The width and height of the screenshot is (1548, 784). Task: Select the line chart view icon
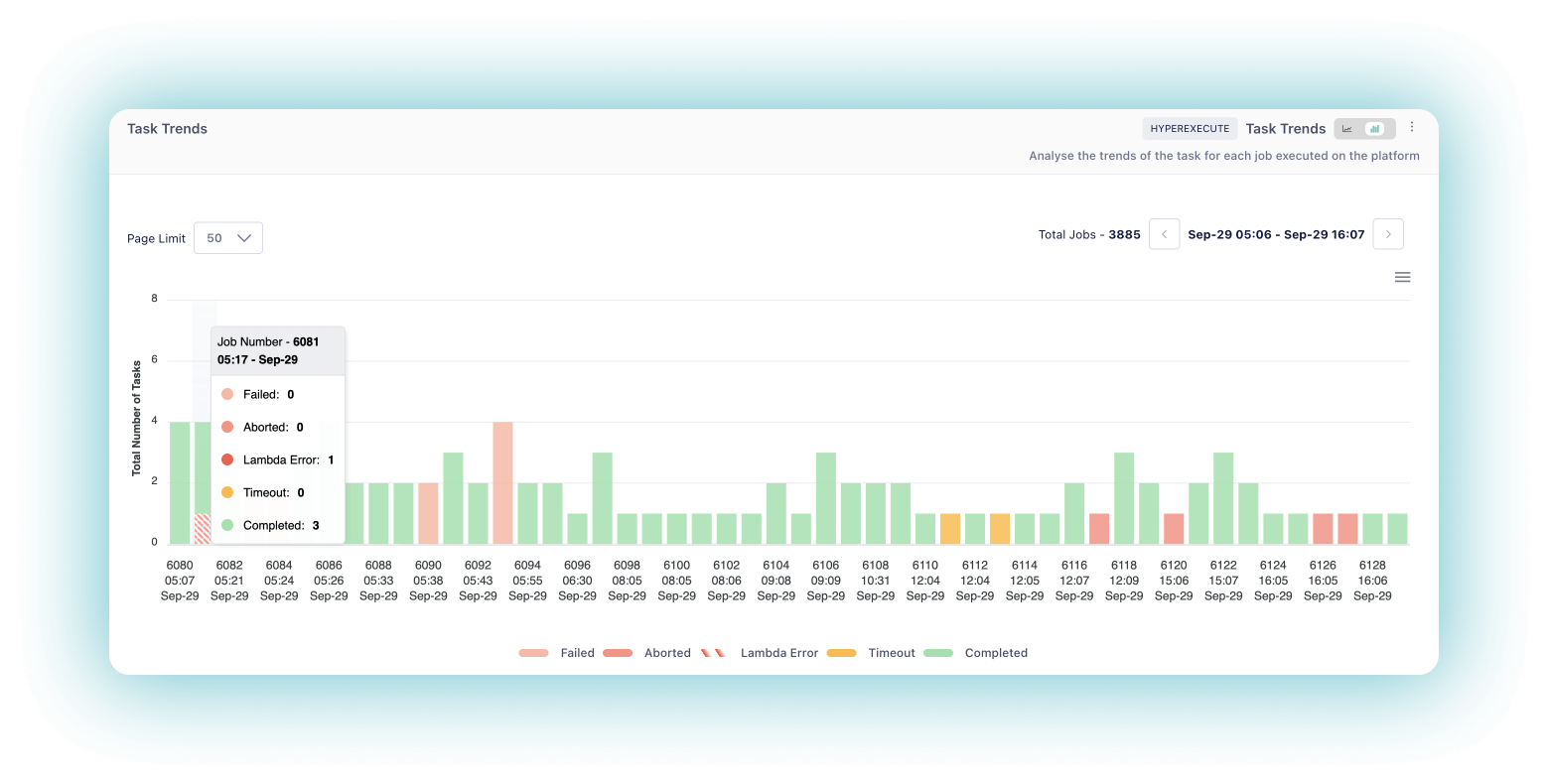[x=1347, y=128]
